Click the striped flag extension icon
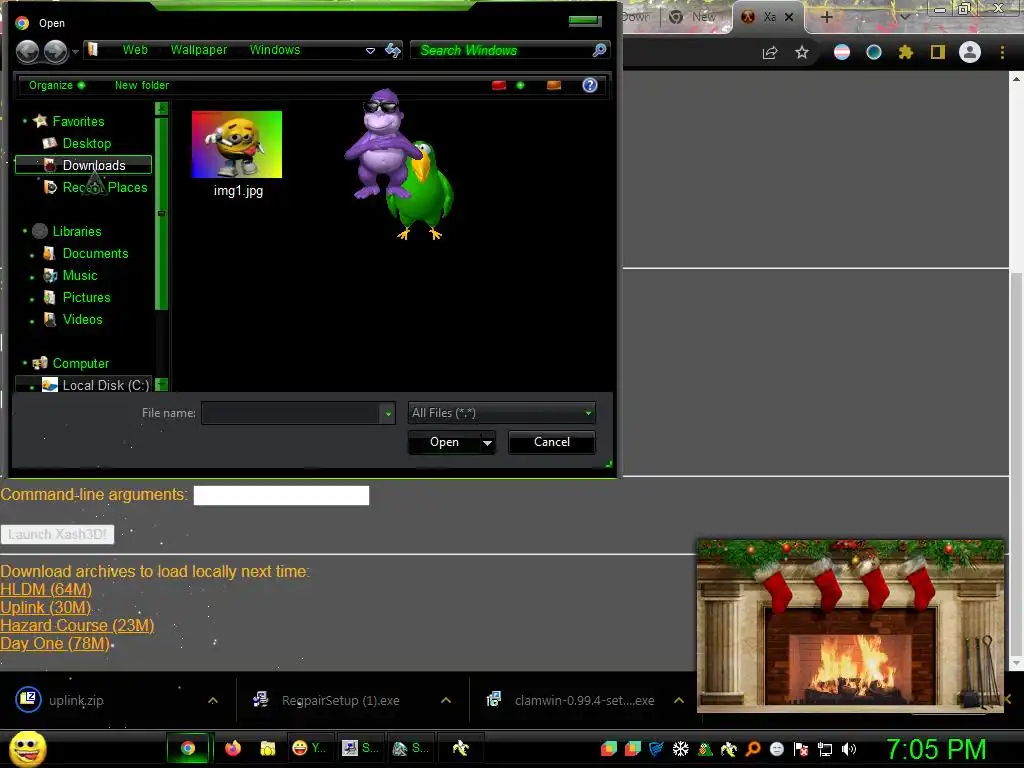 tap(842, 52)
